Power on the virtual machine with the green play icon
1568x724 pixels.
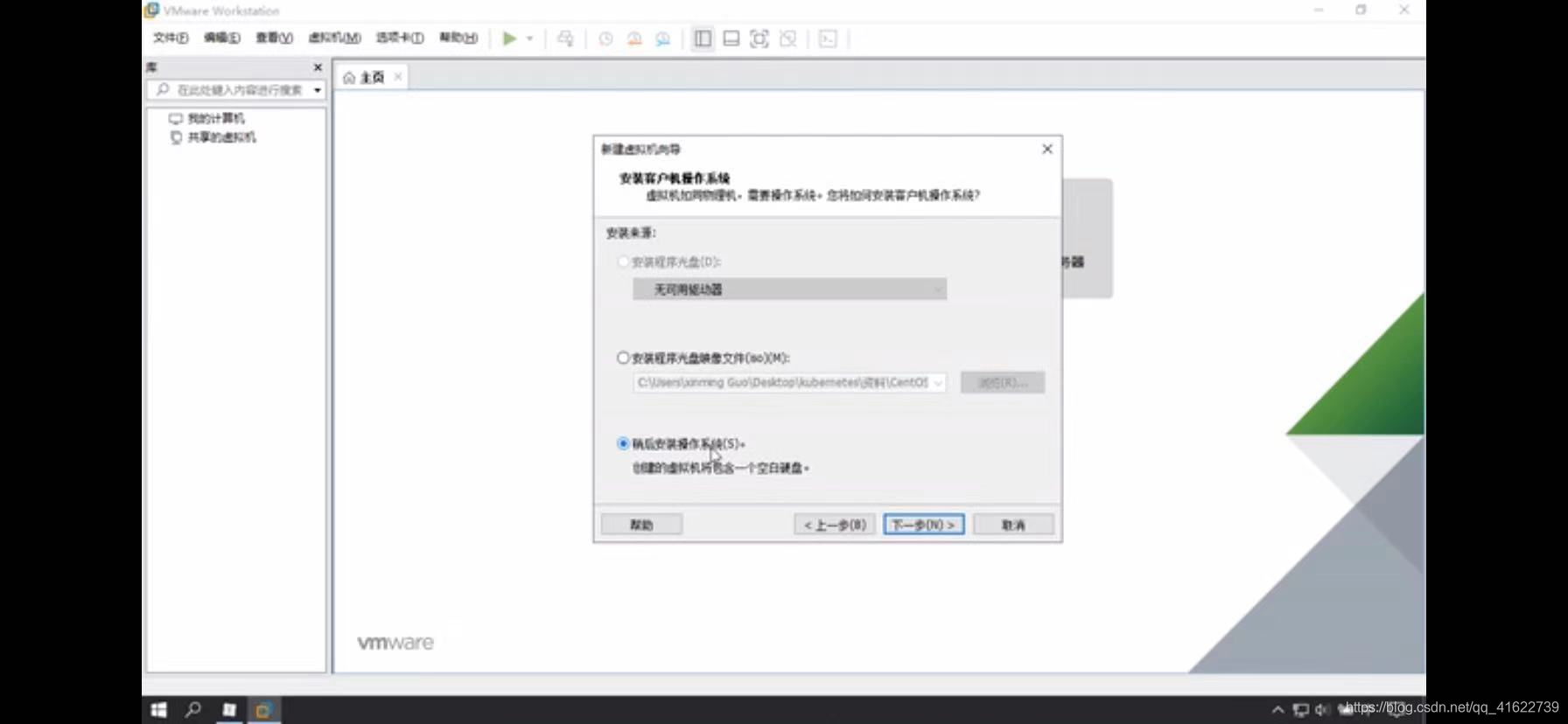509,38
